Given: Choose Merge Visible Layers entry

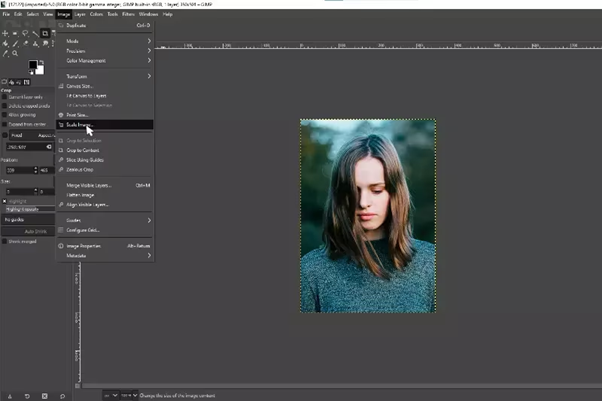Looking at the screenshot, I should coord(105,185).
